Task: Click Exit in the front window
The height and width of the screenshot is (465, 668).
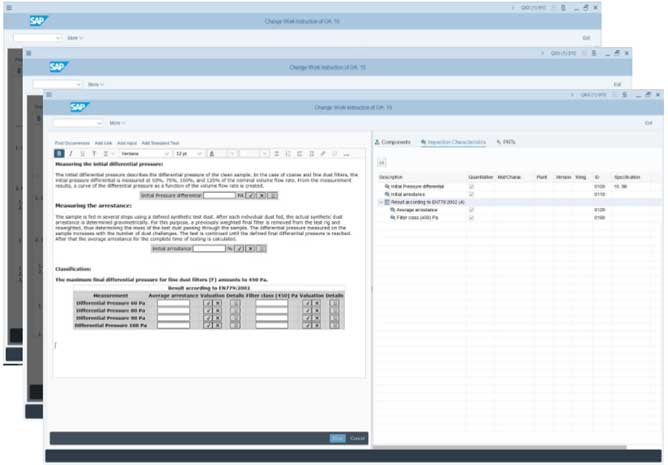Action: [x=648, y=123]
